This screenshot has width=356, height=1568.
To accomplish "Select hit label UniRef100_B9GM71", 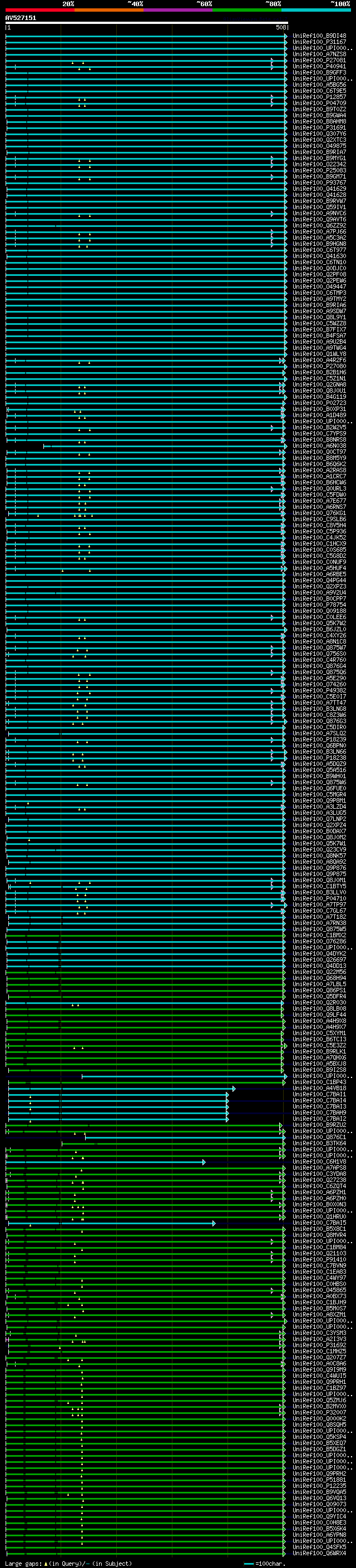I will click(x=319, y=176).
